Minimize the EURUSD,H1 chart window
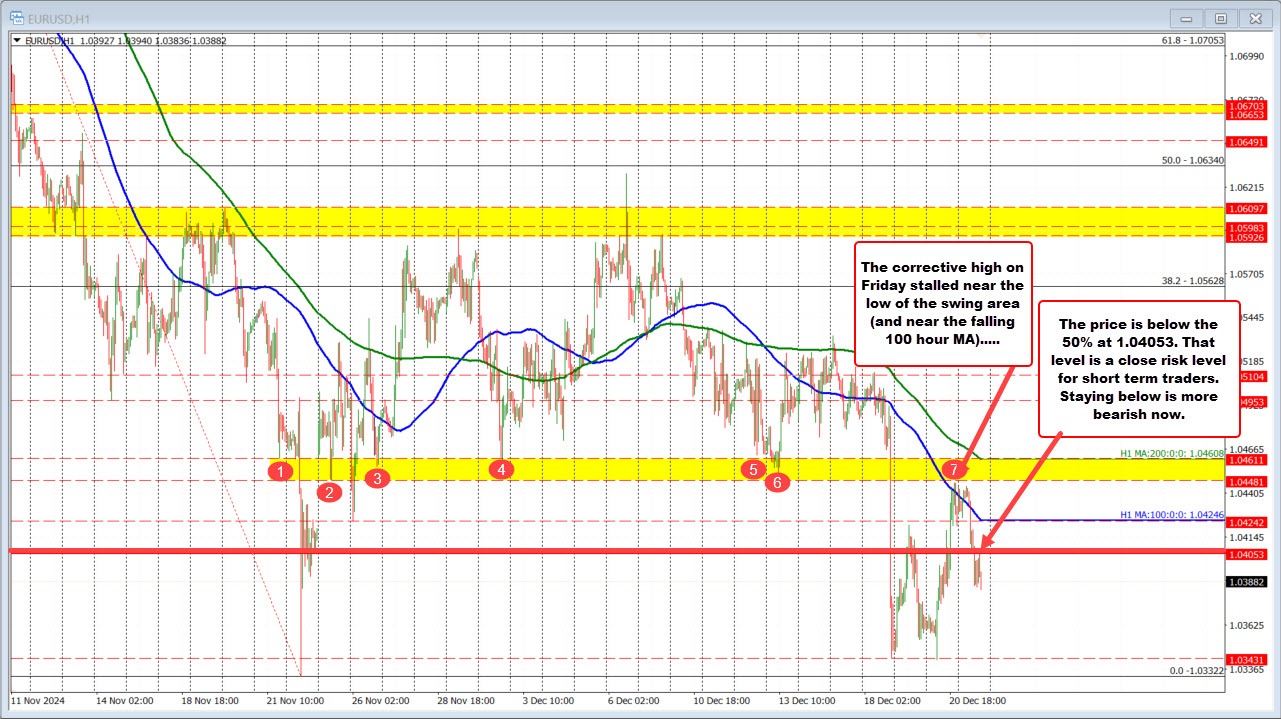 point(1185,17)
